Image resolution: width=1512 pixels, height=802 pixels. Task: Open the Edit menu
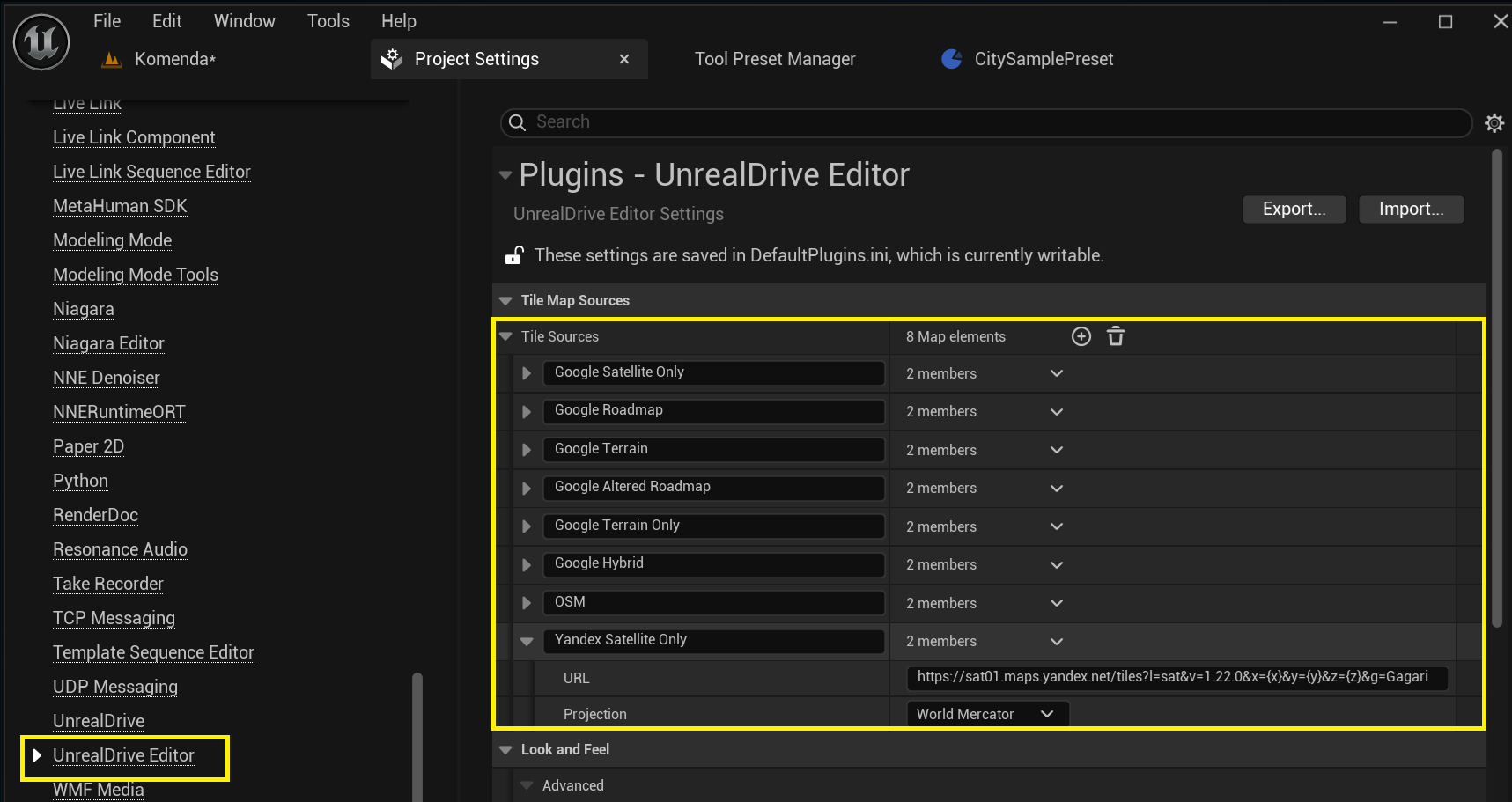167,21
